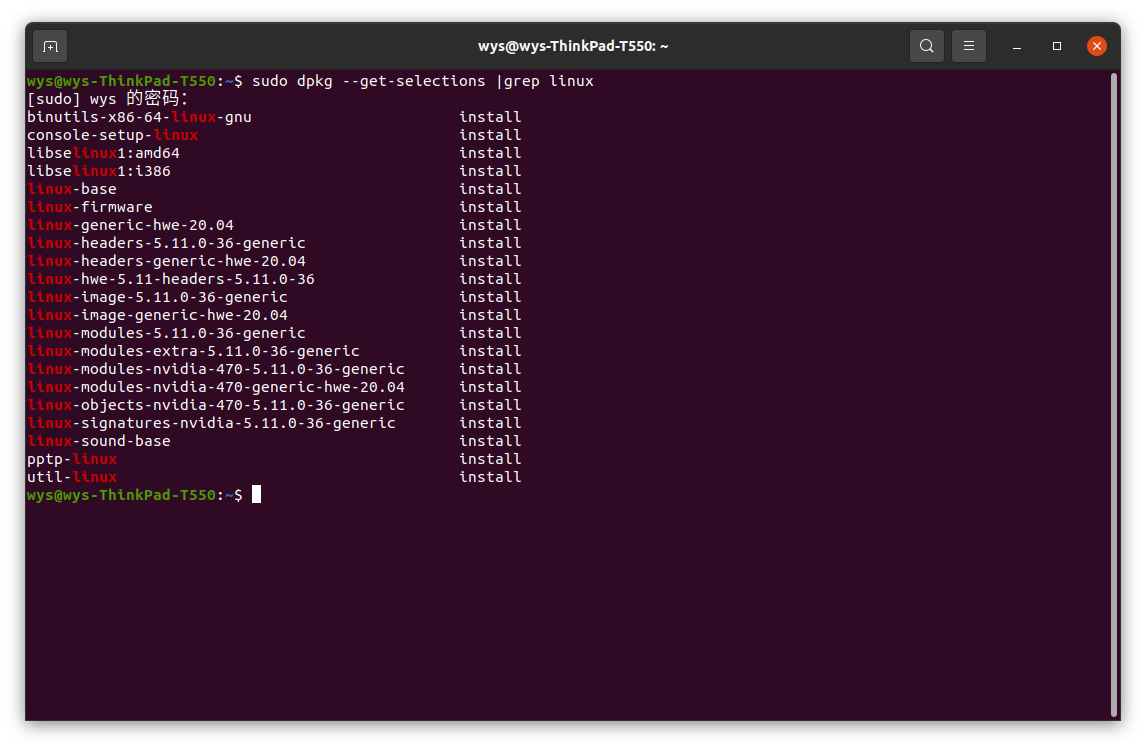The width and height of the screenshot is (1146, 749).
Task: Click the command line 'sudo dpkg --get-selections'
Action: pos(368,81)
